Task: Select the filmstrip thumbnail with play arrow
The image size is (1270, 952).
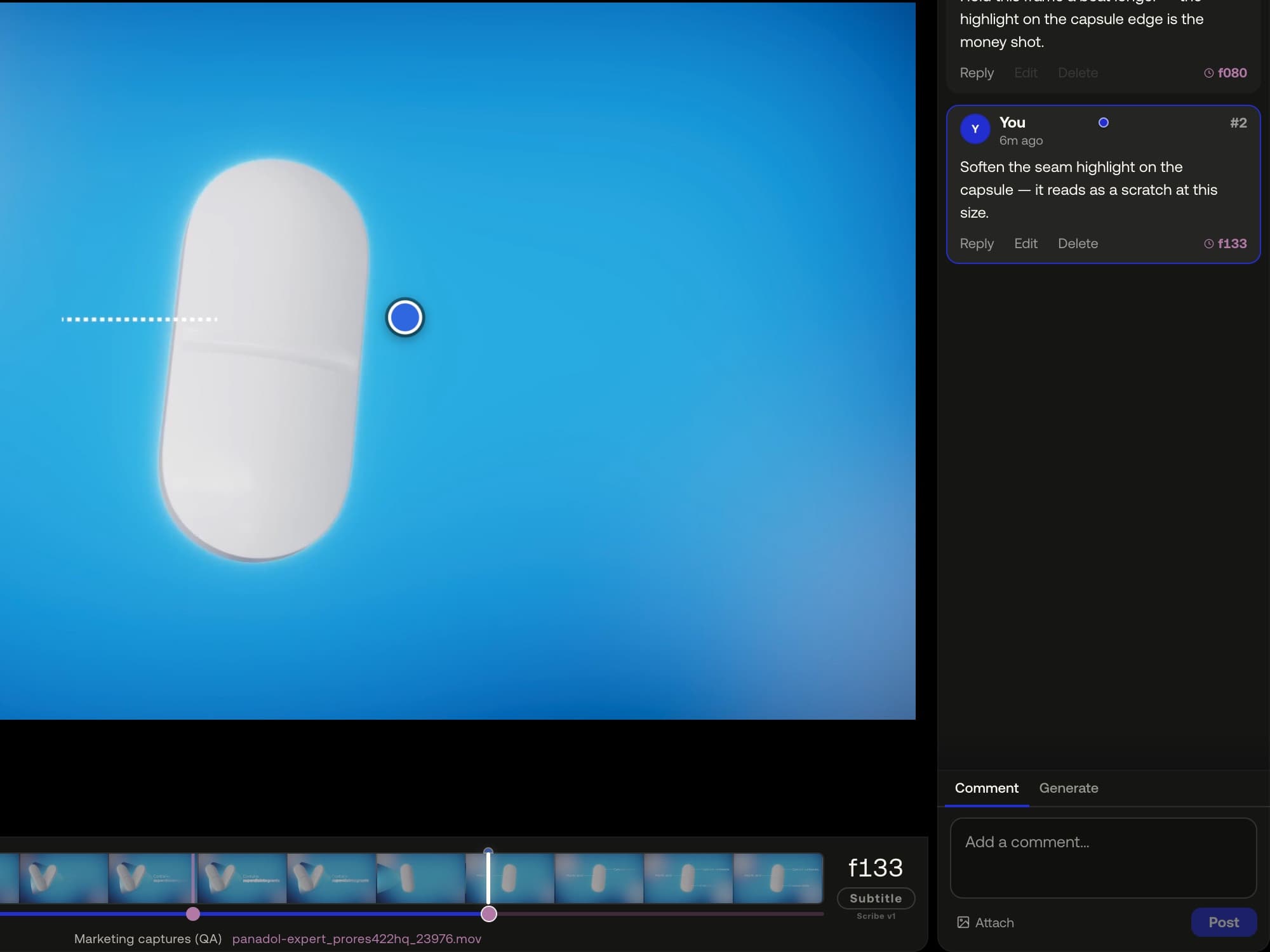Action: [420, 878]
